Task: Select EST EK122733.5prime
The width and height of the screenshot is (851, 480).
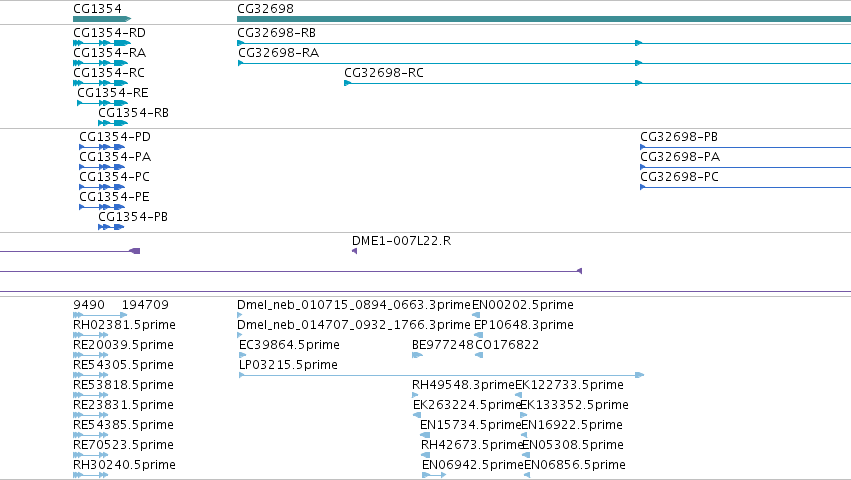Action: click(x=569, y=386)
